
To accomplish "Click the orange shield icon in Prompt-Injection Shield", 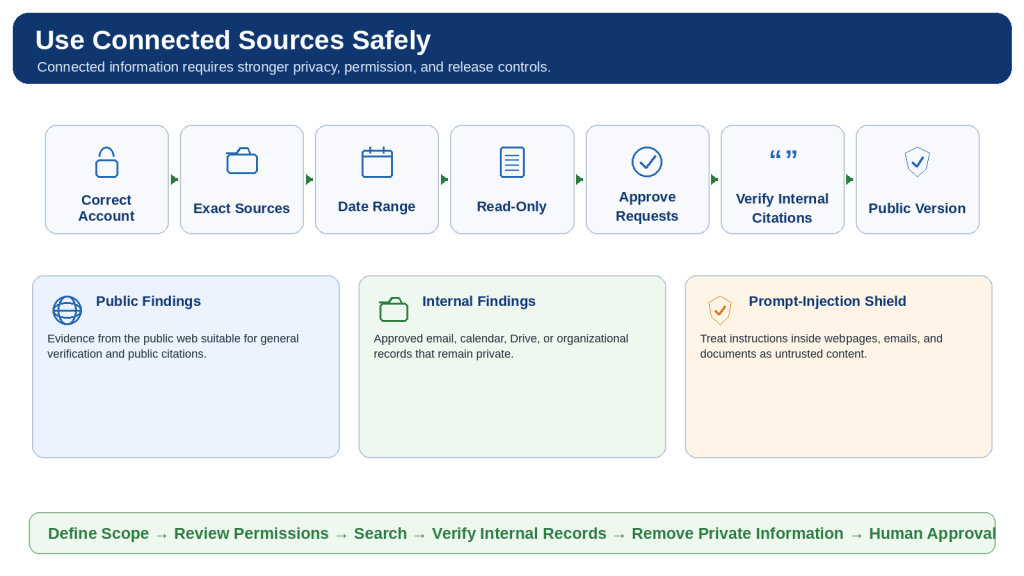I will tap(720, 310).
